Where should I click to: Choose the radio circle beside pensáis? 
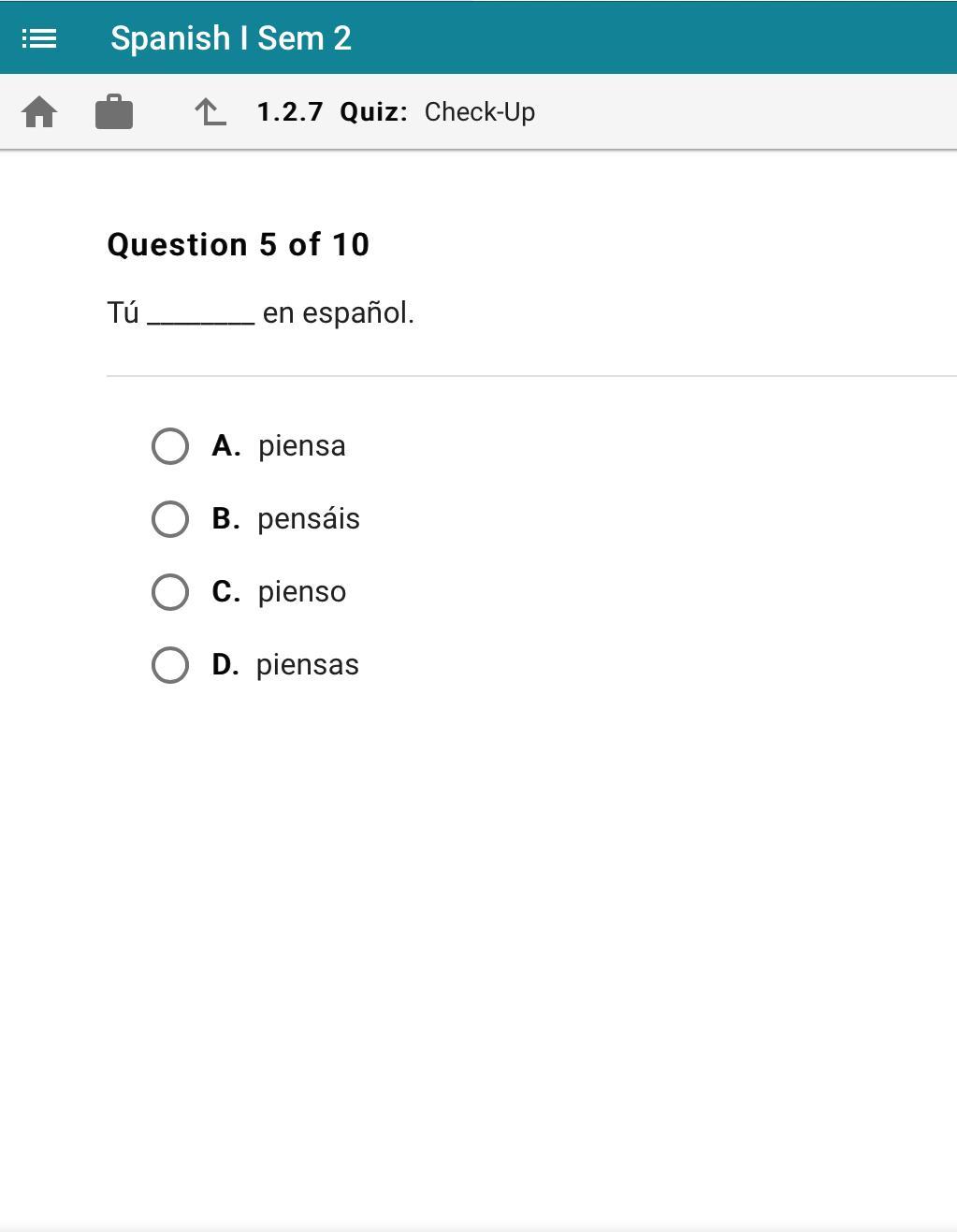[170, 519]
